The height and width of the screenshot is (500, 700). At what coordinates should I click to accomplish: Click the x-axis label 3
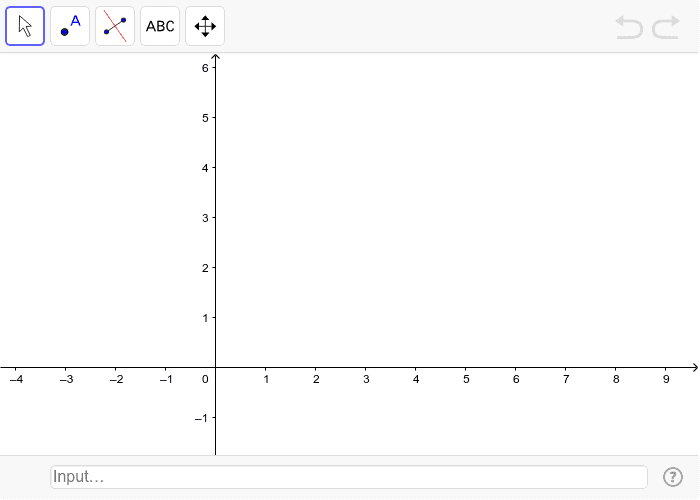click(366, 379)
